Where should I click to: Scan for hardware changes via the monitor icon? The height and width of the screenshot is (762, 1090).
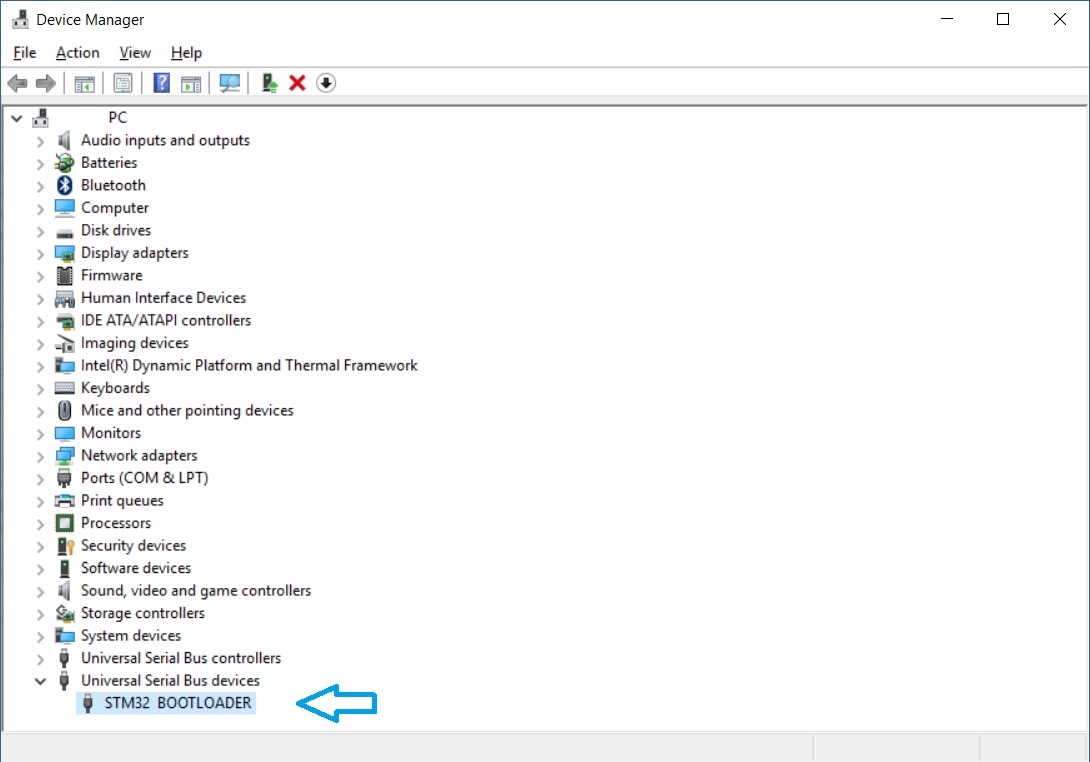click(229, 83)
